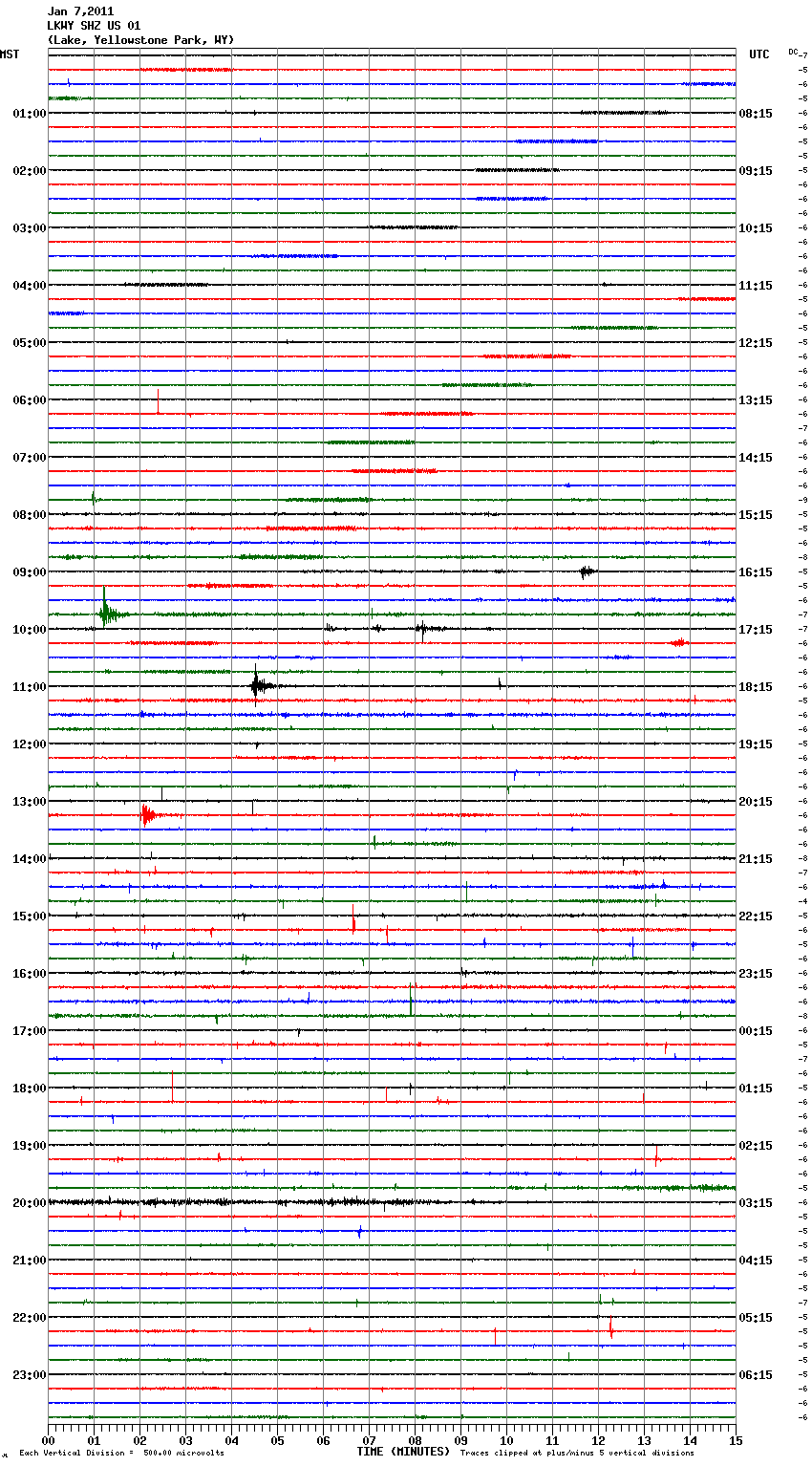Click the Traces clipped at plus/minus 5 note

(577, 1453)
